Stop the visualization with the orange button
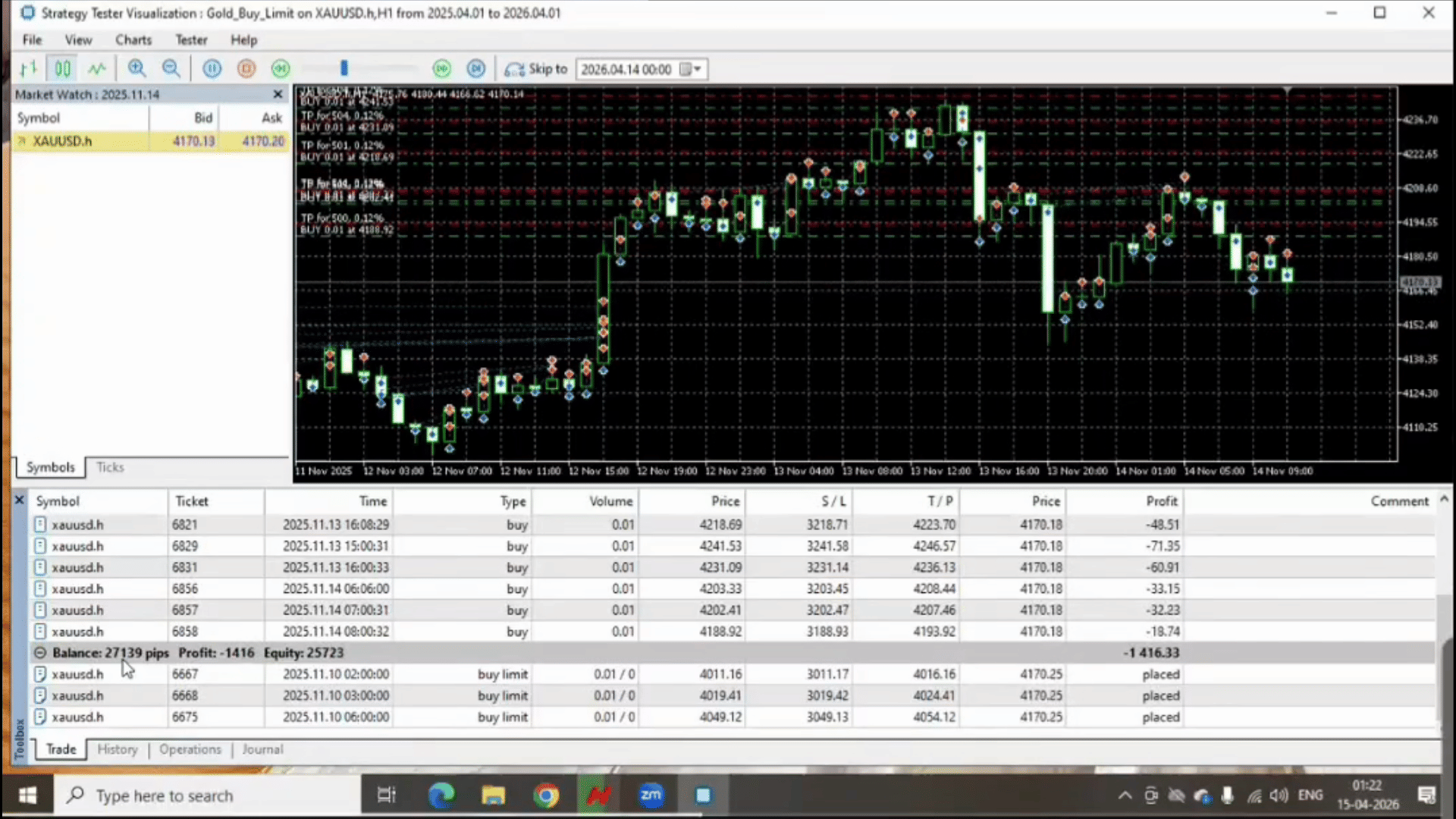Image resolution: width=1456 pixels, height=819 pixels. click(x=246, y=69)
